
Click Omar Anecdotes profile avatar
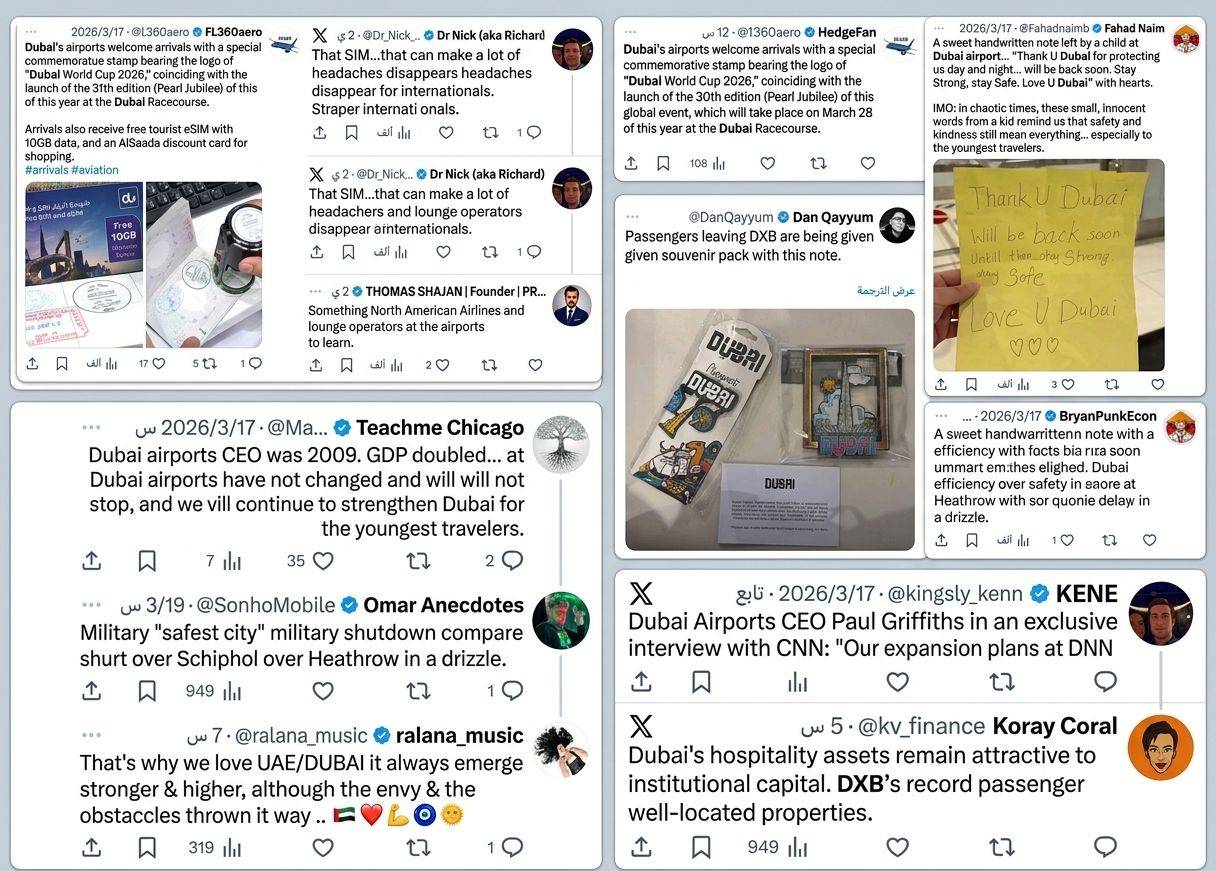pos(560,621)
